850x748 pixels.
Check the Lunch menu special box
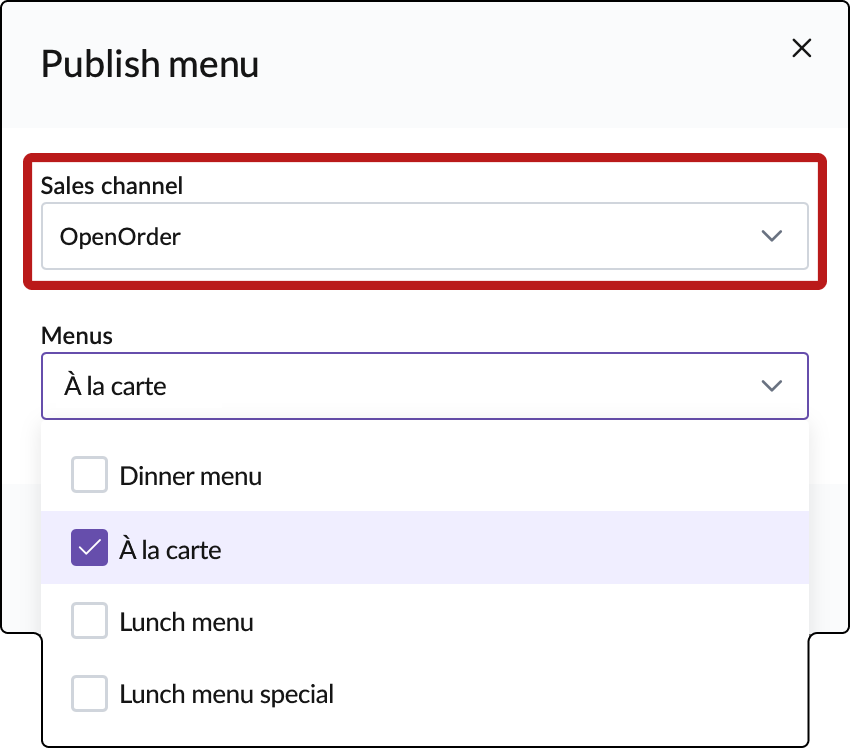[x=89, y=693]
